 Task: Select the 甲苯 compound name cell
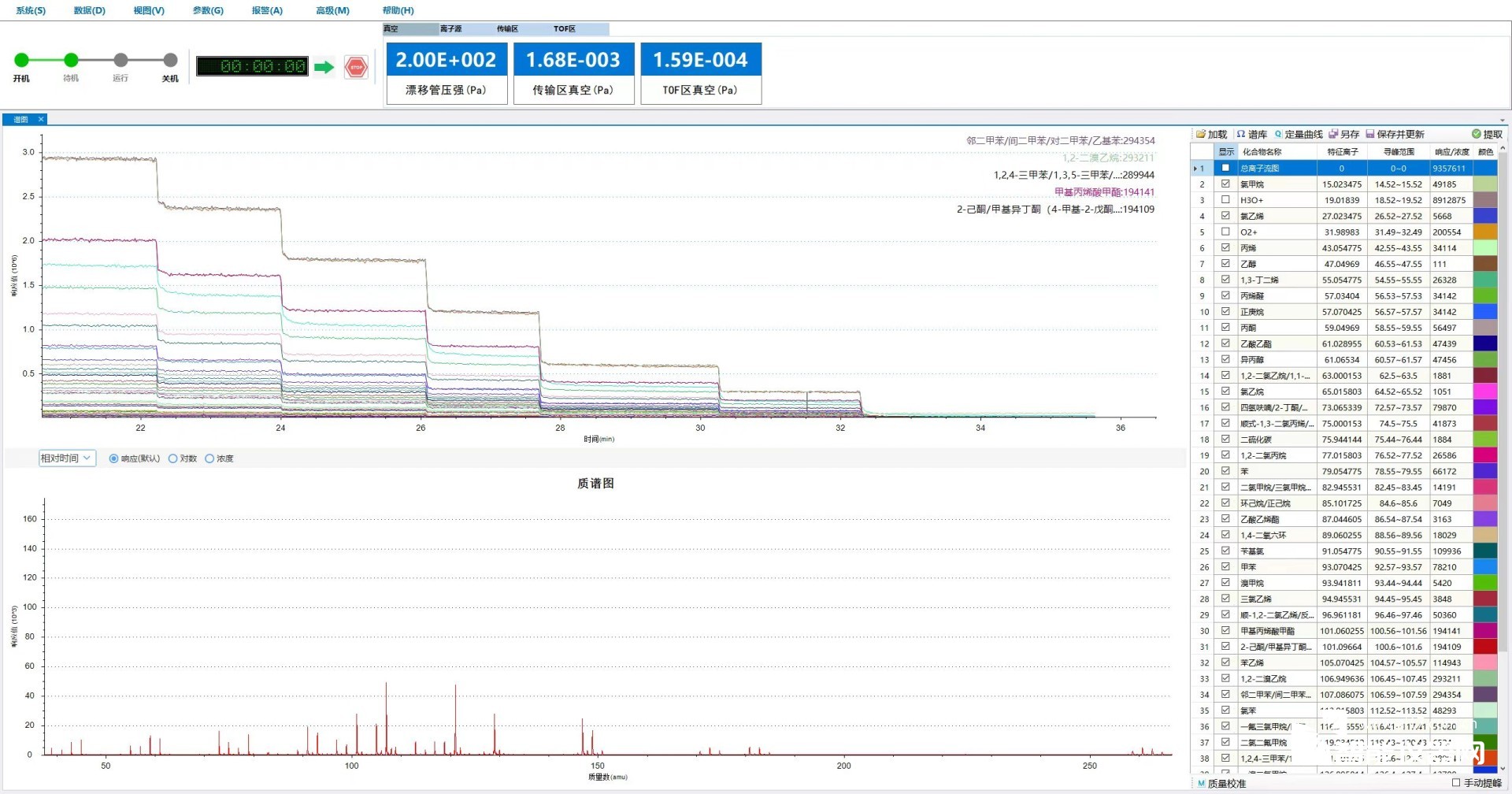point(1277,566)
